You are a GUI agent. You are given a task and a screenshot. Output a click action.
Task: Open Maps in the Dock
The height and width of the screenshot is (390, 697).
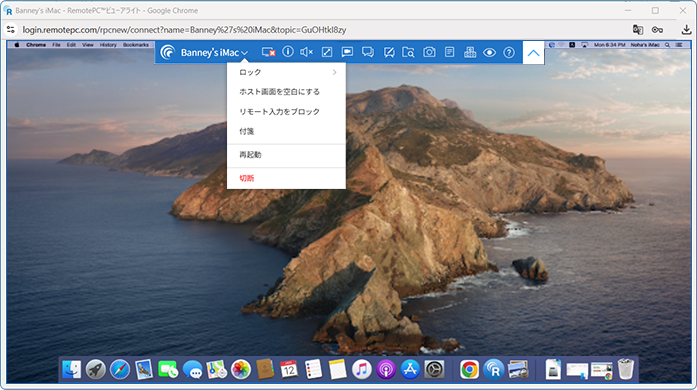[216, 370]
